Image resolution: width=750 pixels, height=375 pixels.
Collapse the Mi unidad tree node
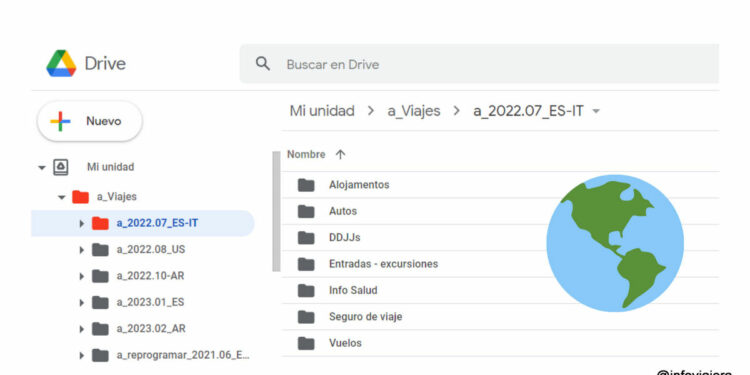click(x=42, y=168)
